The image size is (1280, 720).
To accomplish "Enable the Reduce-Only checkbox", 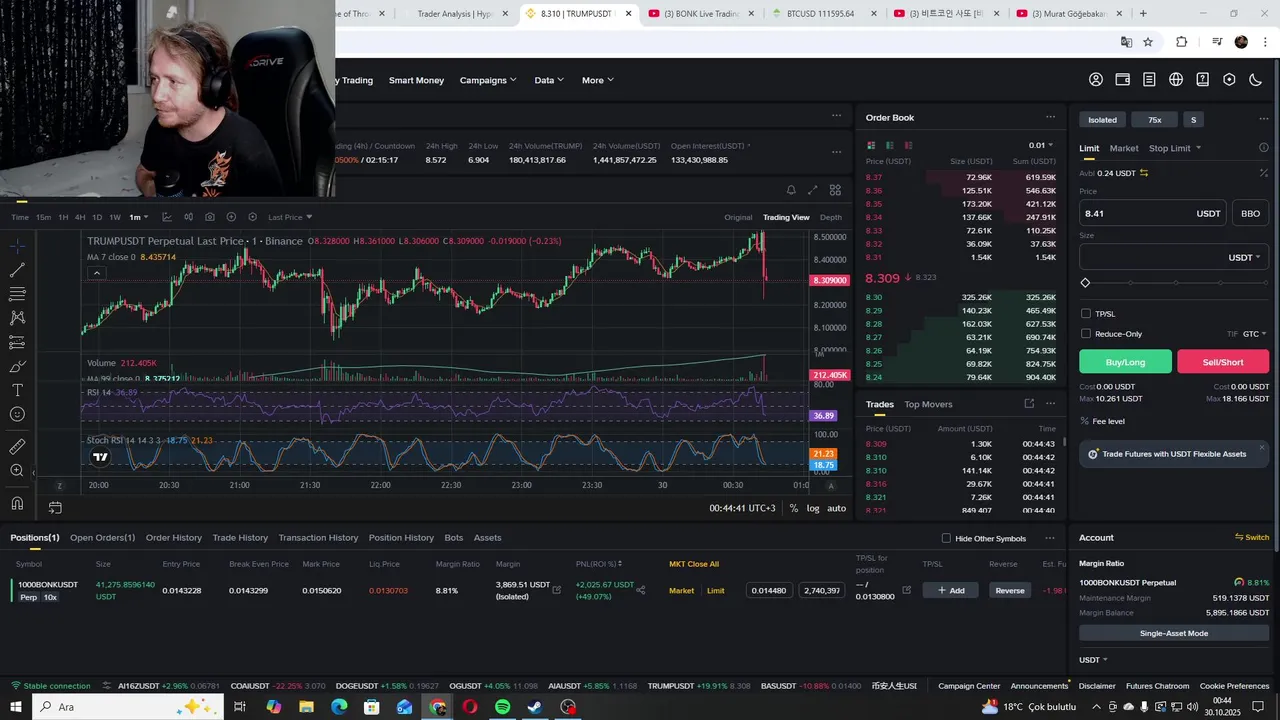I will click(1086, 334).
